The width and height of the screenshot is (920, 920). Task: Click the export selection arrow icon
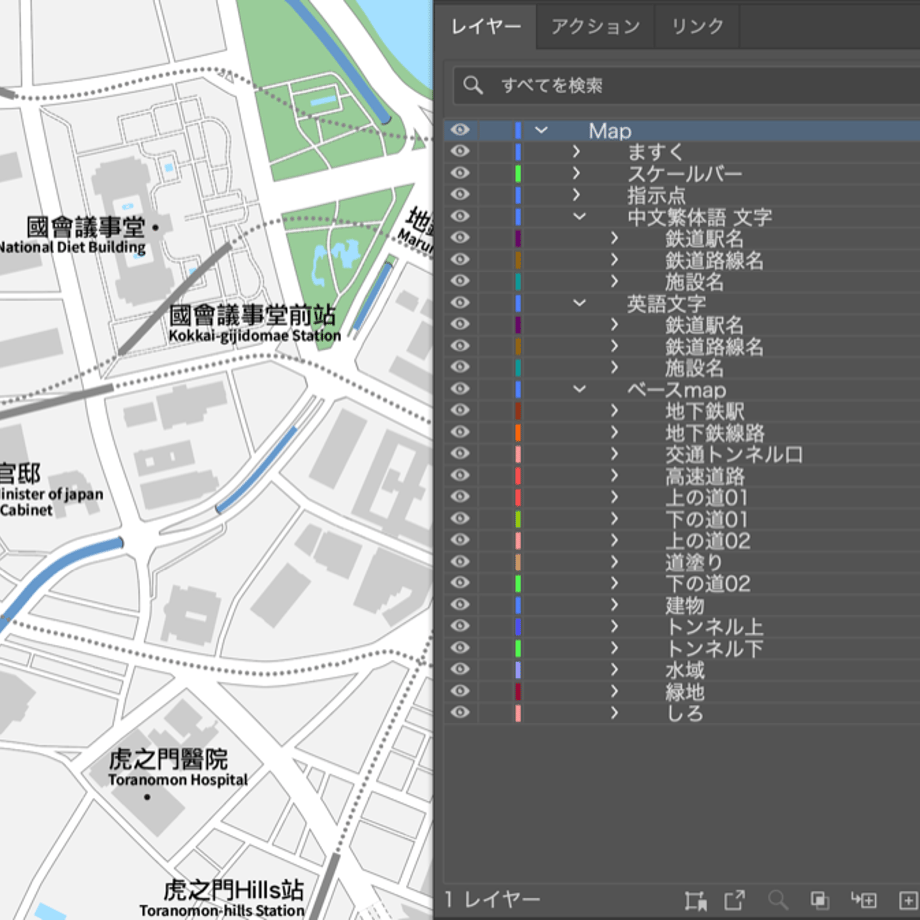click(734, 899)
